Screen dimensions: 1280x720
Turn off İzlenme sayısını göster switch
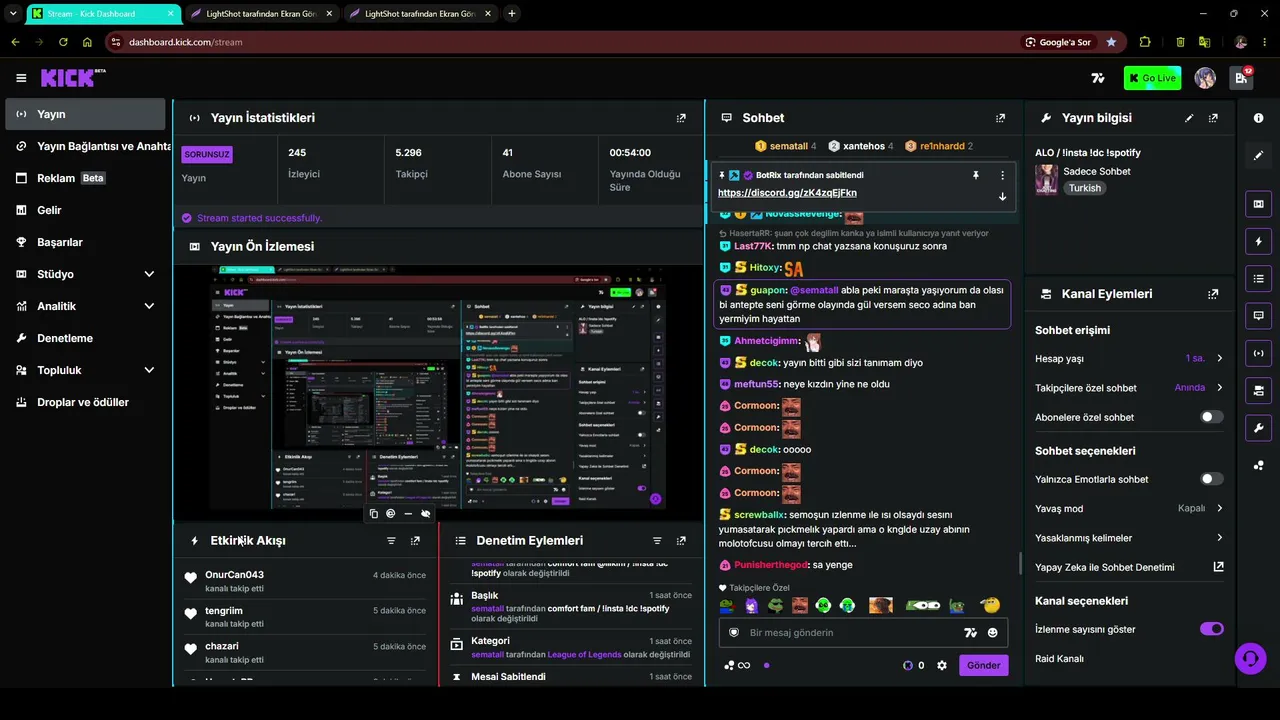pos(1211,629)
